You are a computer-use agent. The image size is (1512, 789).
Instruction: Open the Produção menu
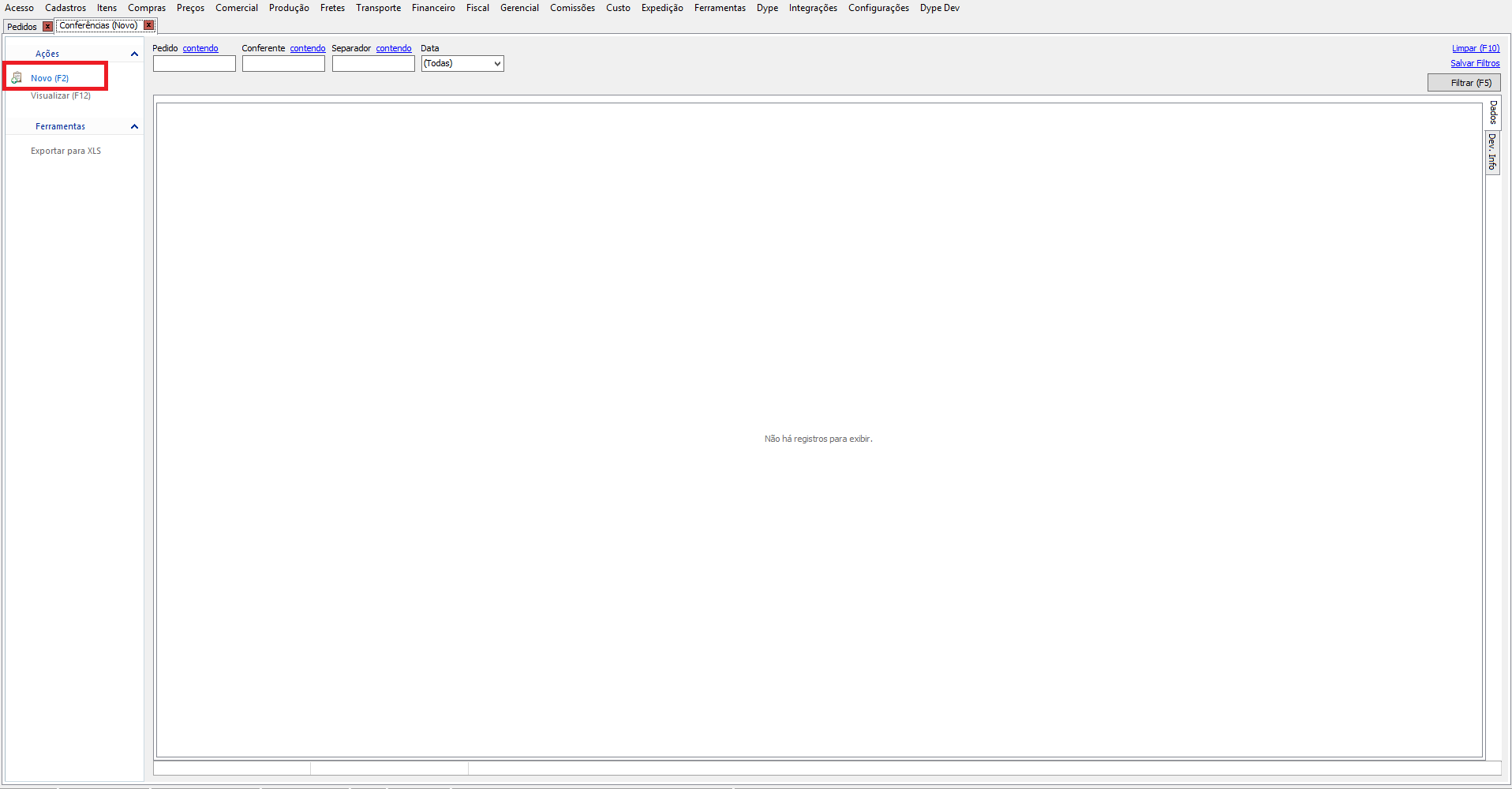289,8
